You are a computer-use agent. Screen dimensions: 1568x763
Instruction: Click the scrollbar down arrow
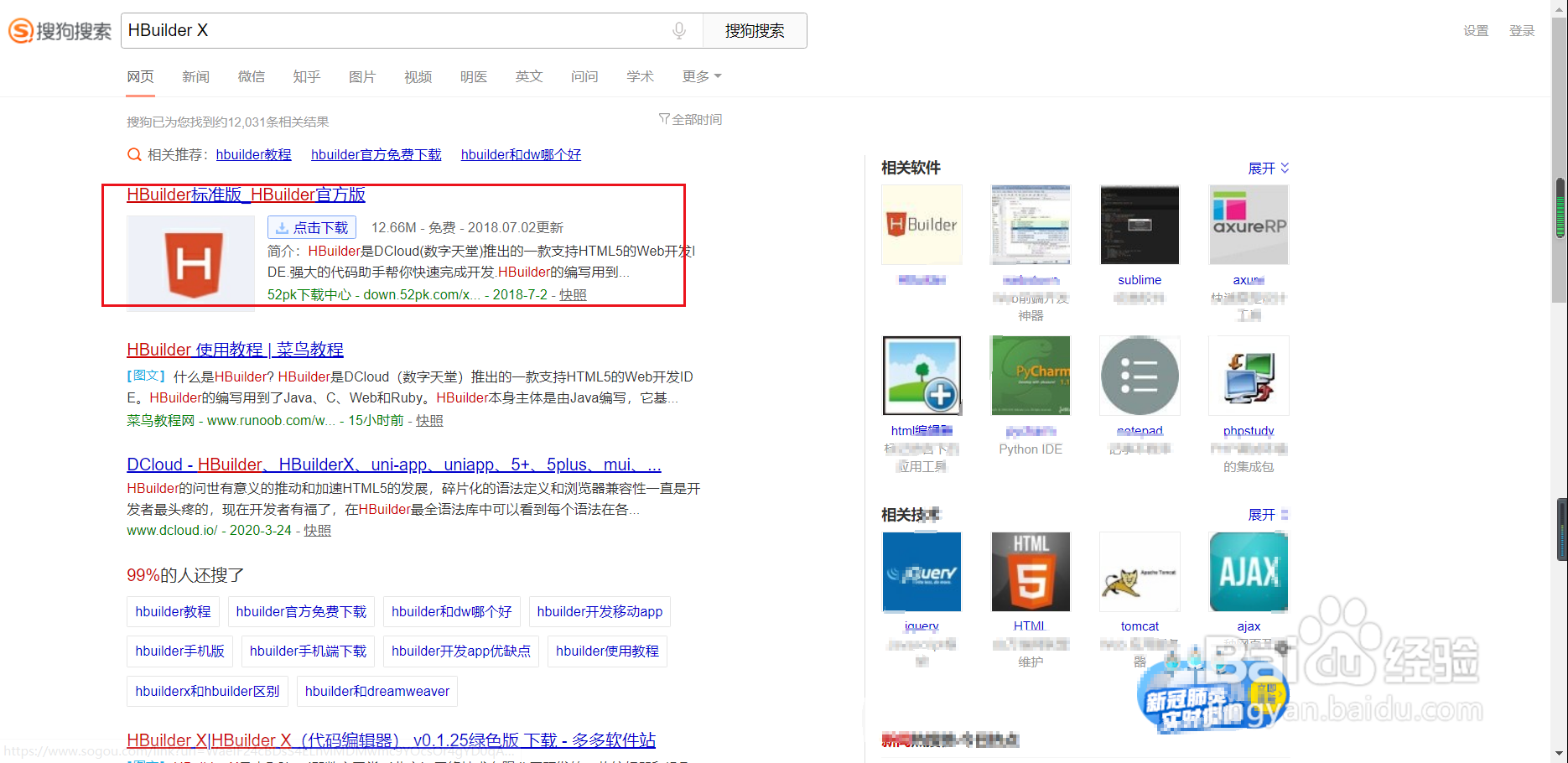coord(1560,754)
